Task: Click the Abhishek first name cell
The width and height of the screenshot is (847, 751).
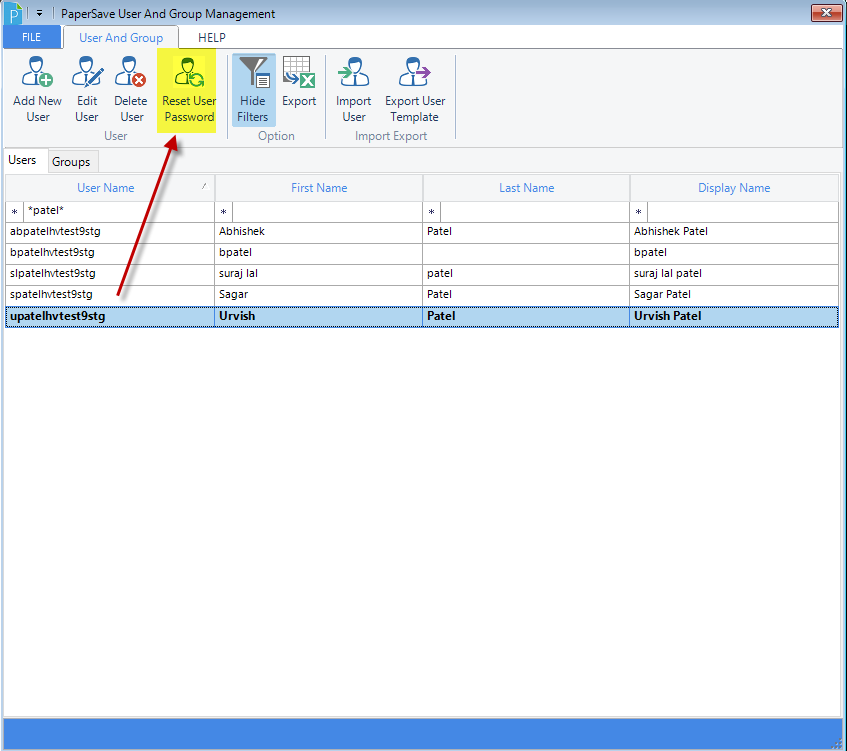Action: 319,232
